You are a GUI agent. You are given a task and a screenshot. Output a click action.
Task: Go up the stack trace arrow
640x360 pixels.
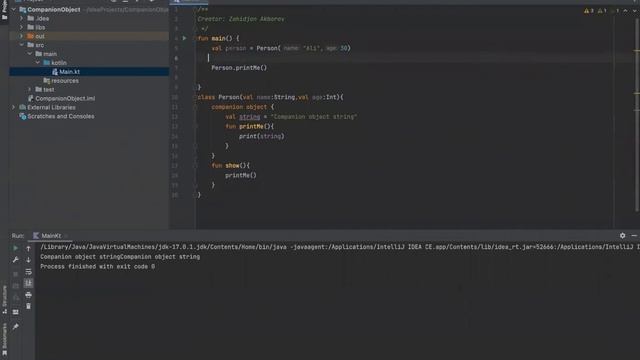pos(29,248)
